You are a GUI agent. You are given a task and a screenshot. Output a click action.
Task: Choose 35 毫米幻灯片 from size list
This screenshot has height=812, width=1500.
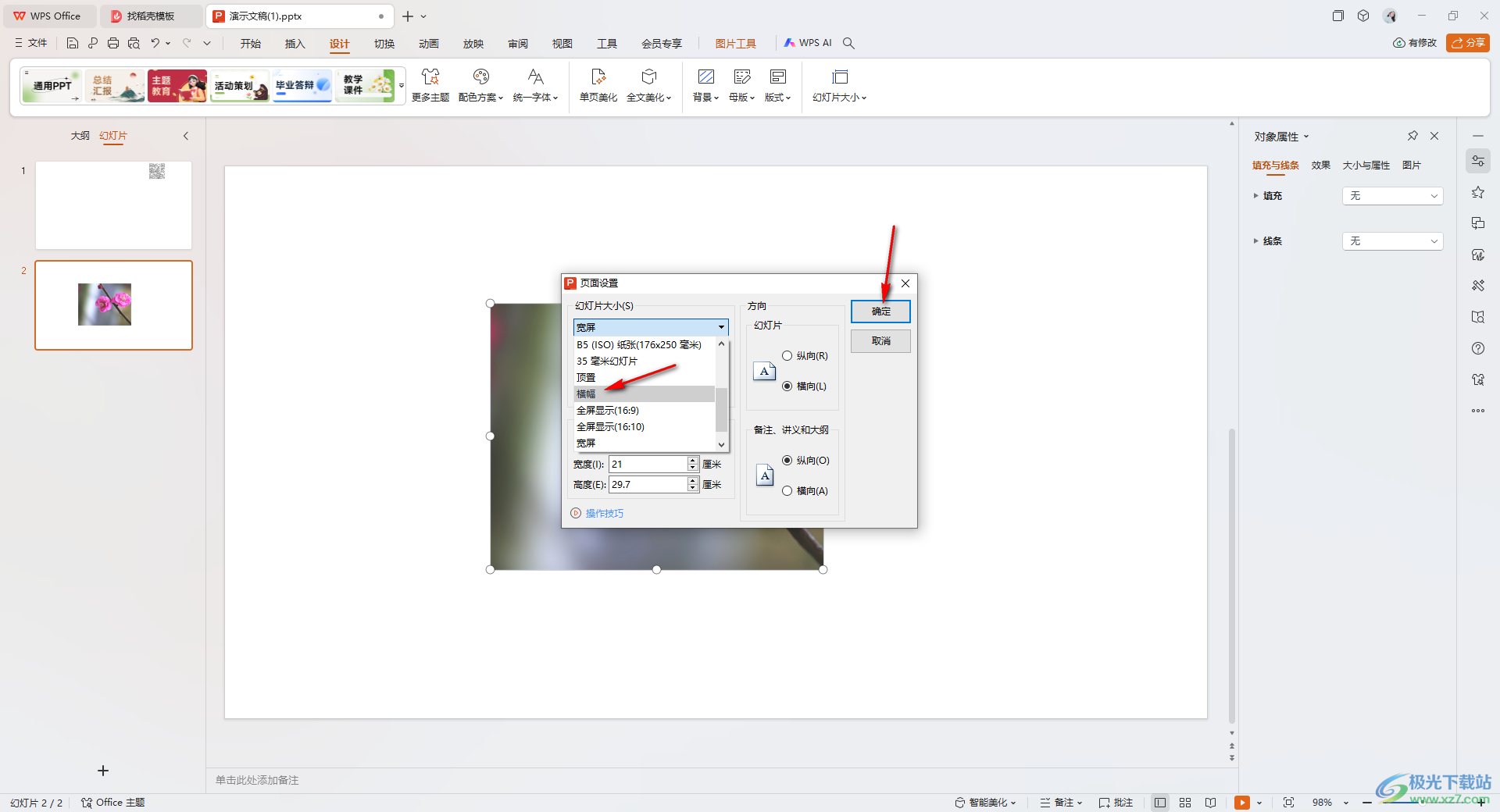pos(645,361)
